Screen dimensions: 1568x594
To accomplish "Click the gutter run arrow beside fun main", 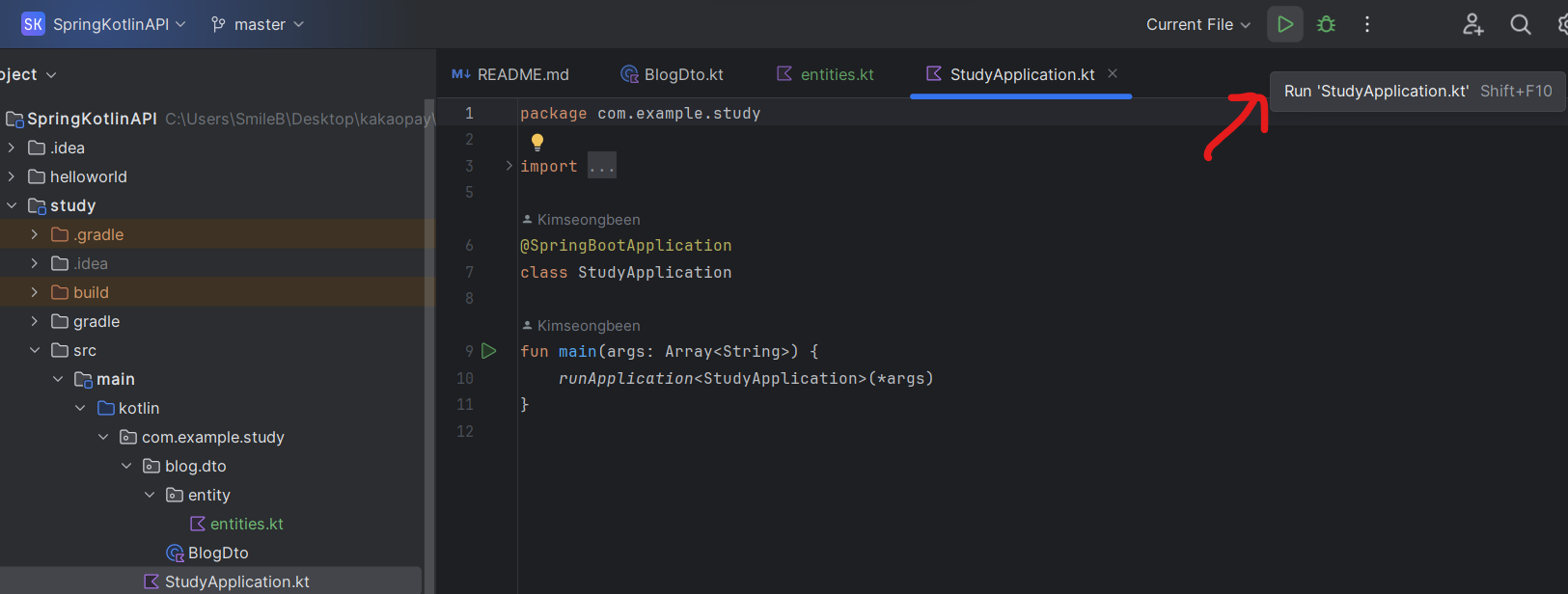I will pyautogui.click(x=489, y=351).
